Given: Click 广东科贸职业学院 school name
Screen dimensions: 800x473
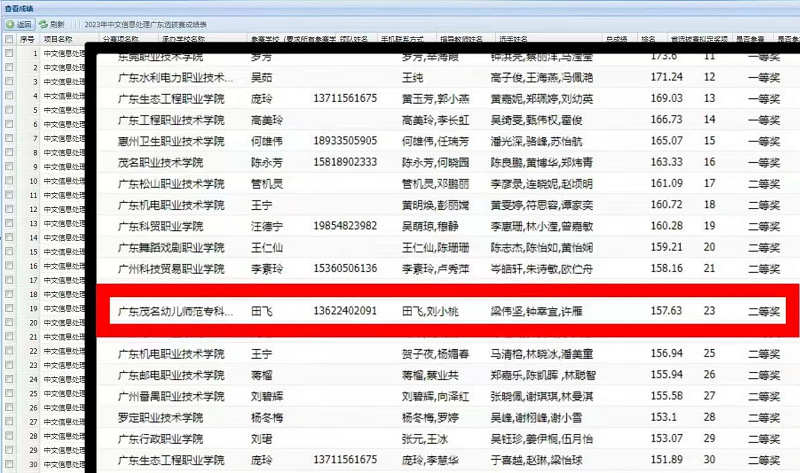Looking at the screenshot, I should pyautogui.click(x=160, y=226).
